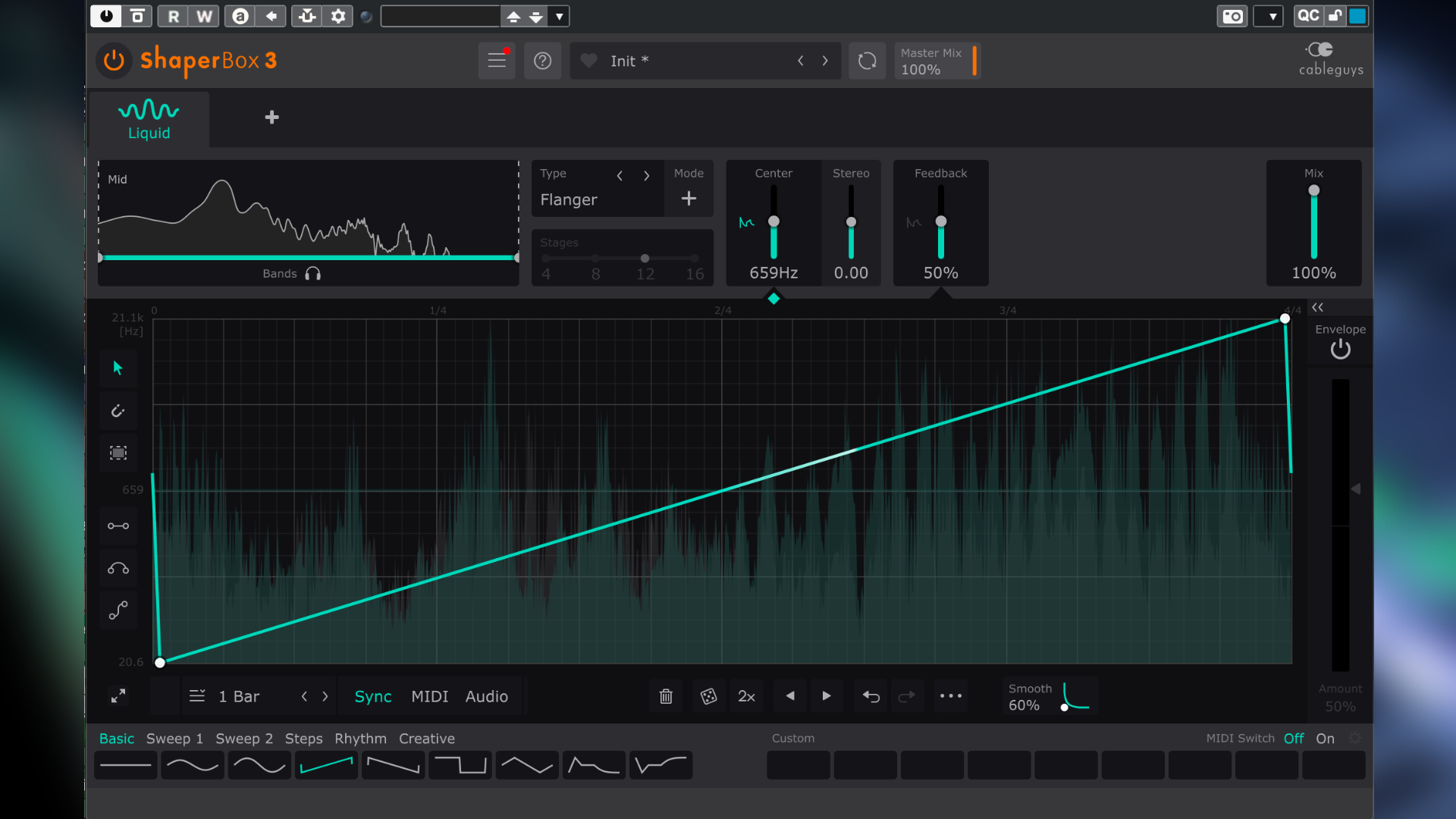
Task: Add a new shaper with plus
Action: pos(271,118)
